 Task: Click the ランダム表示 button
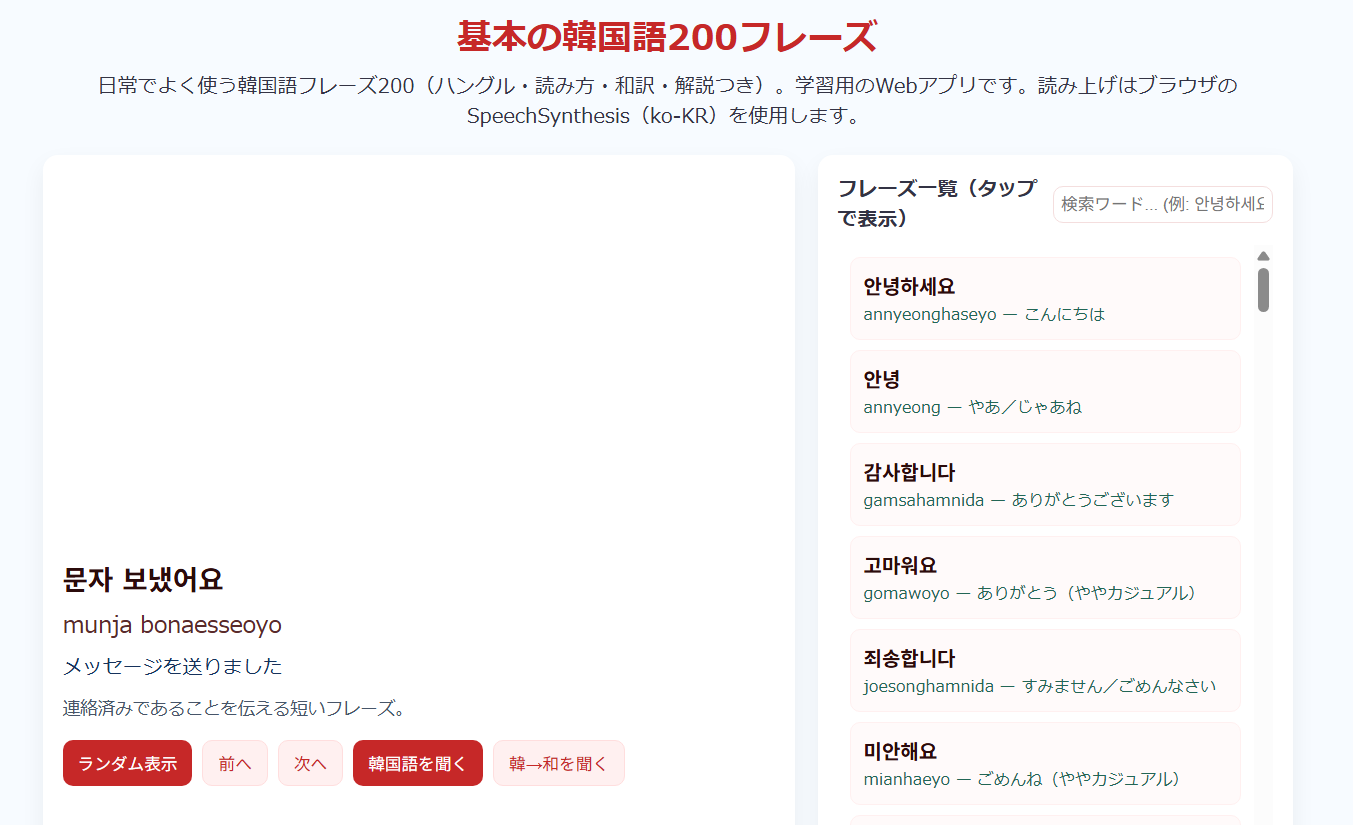tap(127, 763)
